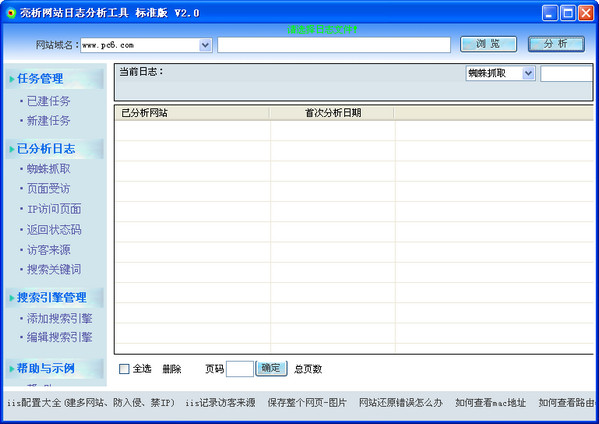
Task: Open the iis配置大全 footer link
Action: [91, 403]
